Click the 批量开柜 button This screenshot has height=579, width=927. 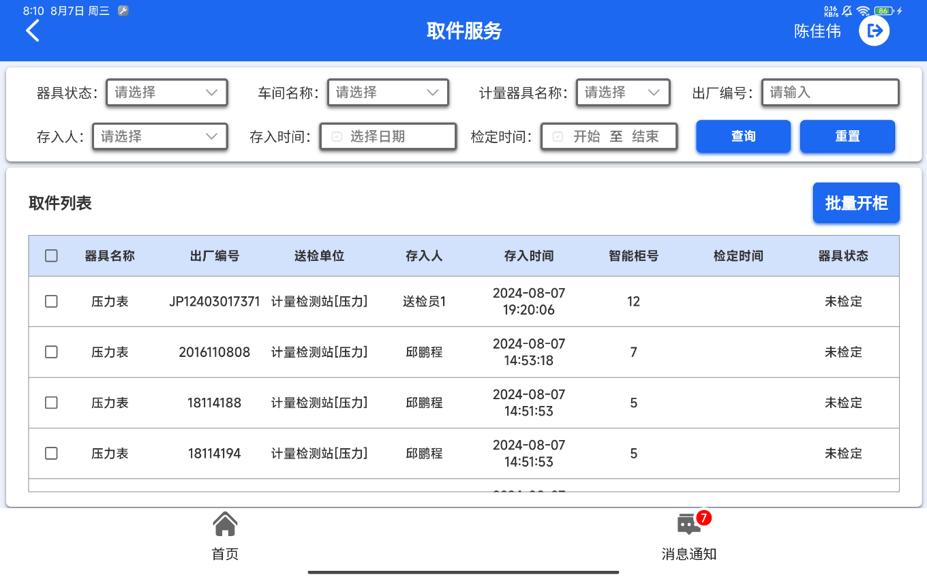tap(855, 203)
